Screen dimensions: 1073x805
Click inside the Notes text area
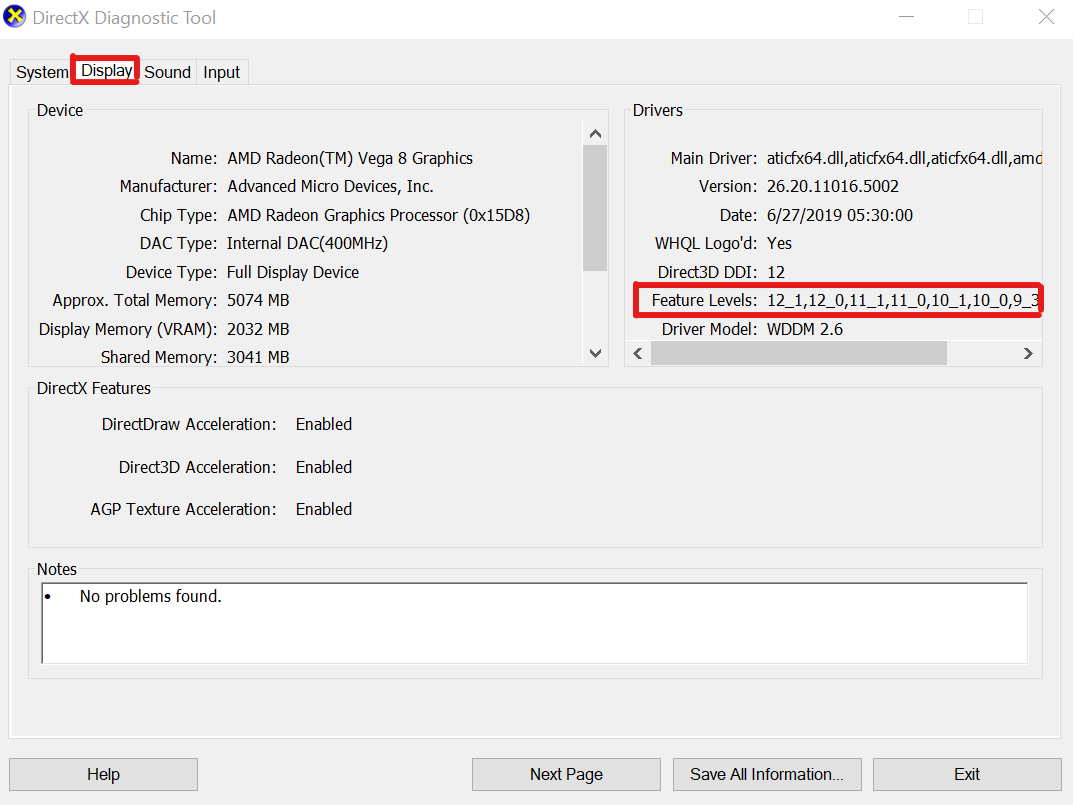click(533, 620)
